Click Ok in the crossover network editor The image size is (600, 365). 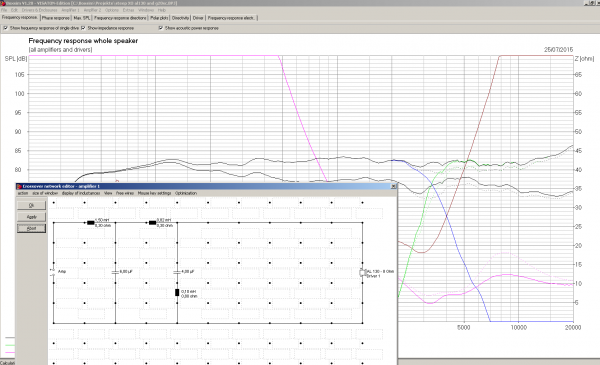(x=31, y=205)
